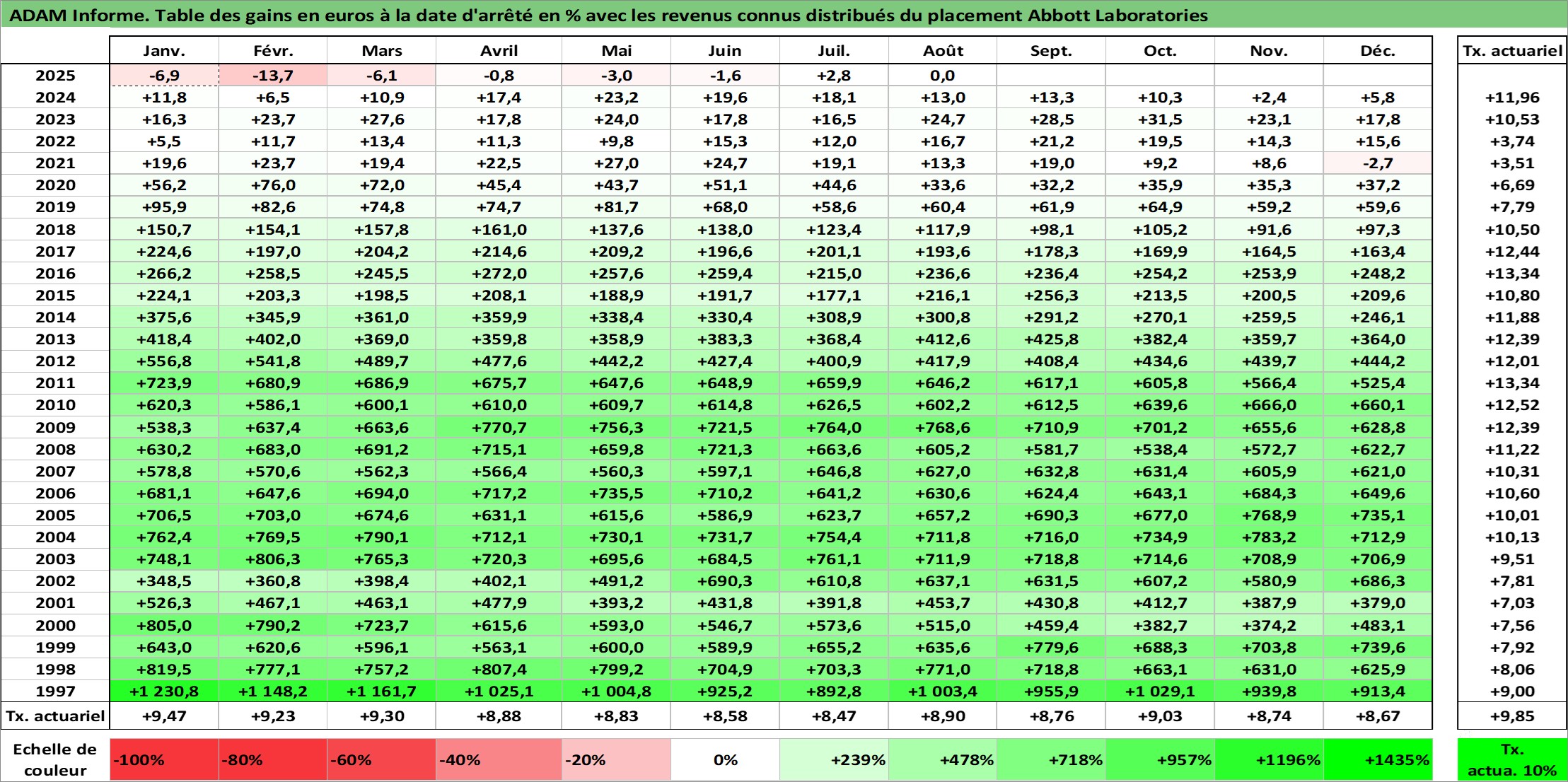Select the +770,7 cell for April 2009
The image size is (1568, 782).
click(x=499, y=427)
